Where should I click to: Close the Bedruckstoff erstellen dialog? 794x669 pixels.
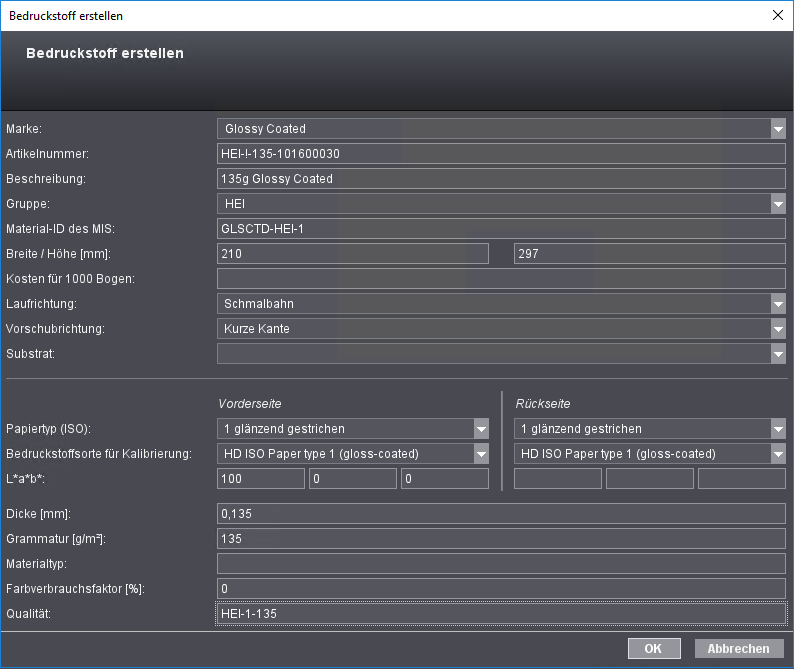(778, 15)
